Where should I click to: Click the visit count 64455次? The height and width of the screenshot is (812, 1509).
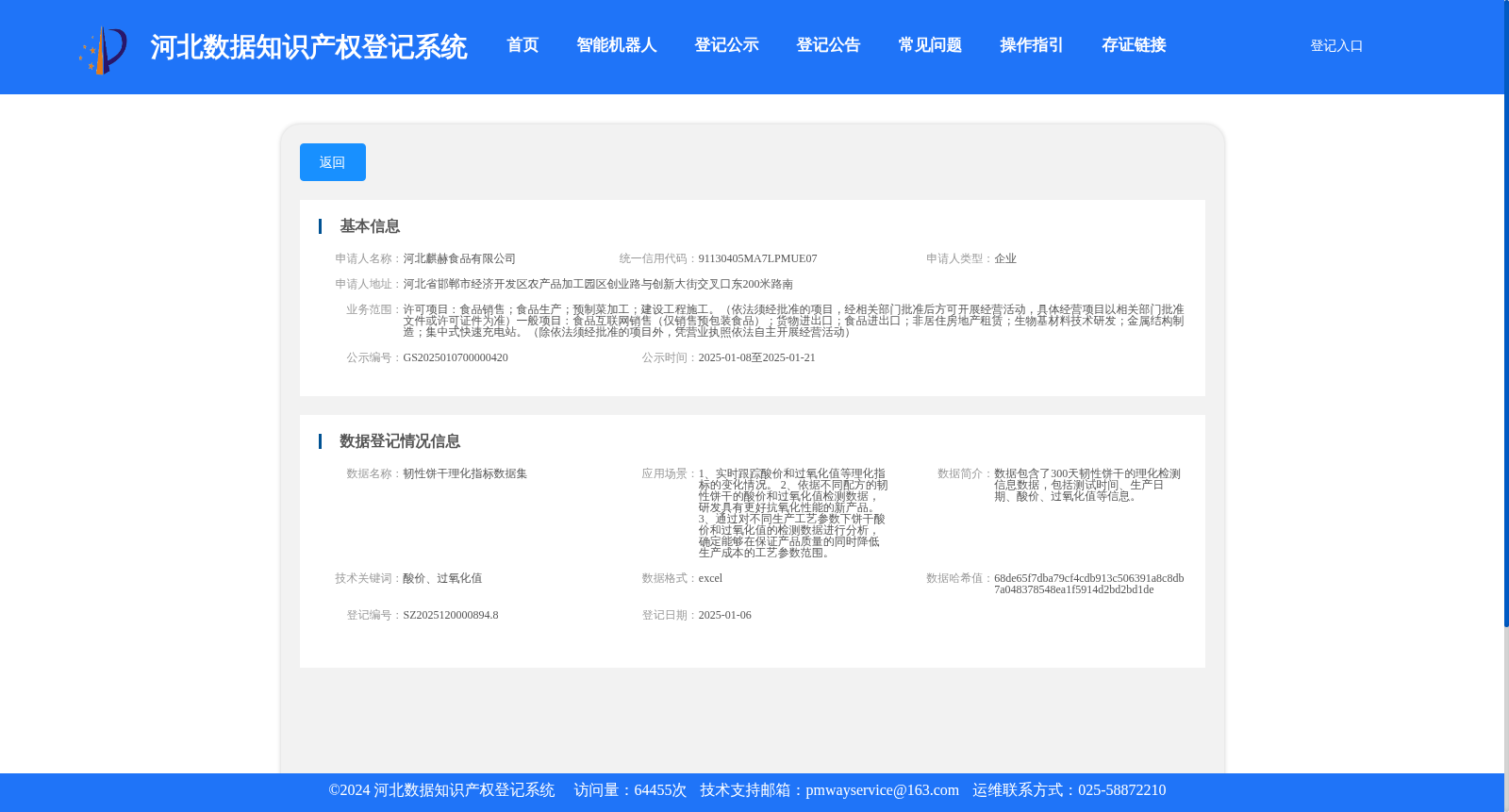[x=660, y=790]
